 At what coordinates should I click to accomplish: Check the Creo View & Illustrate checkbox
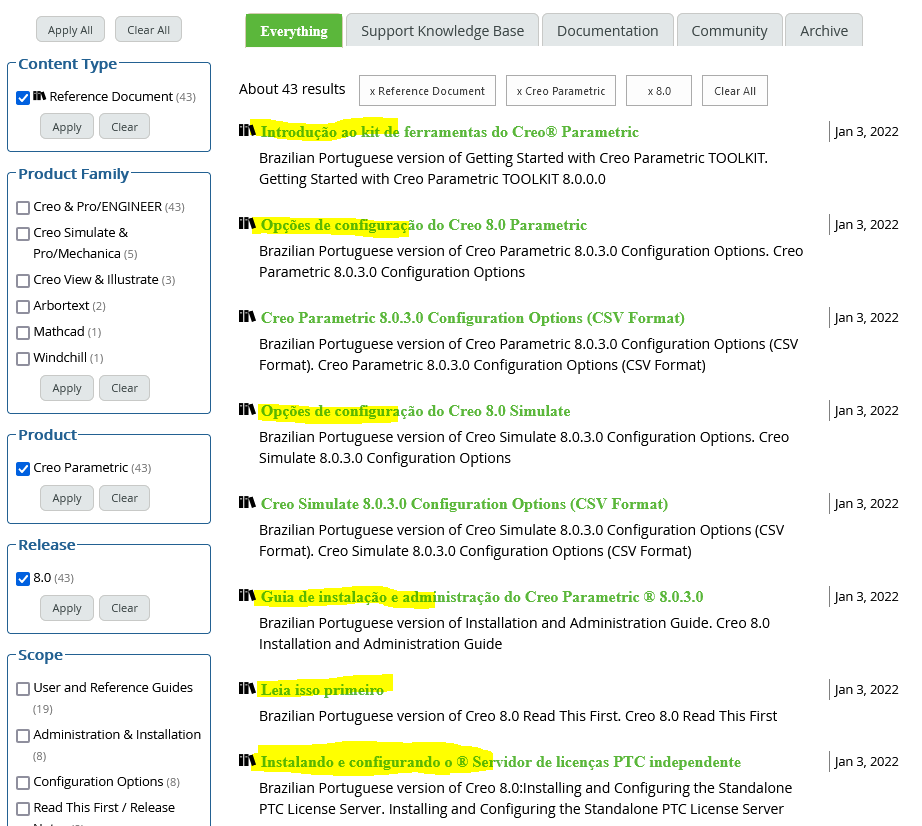(23, 280)
